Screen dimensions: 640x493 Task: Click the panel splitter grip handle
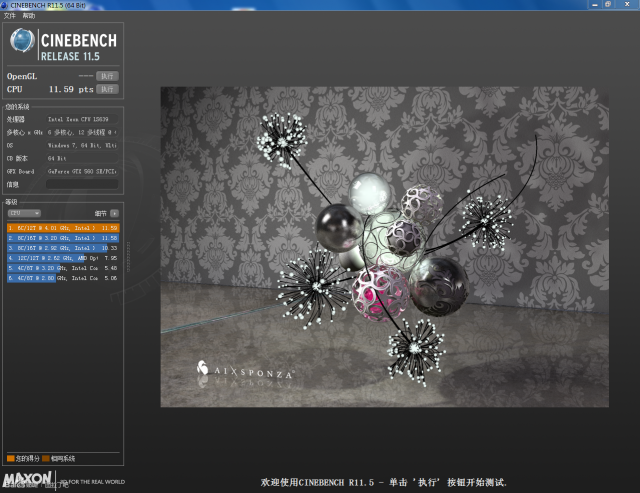point(128,257)
